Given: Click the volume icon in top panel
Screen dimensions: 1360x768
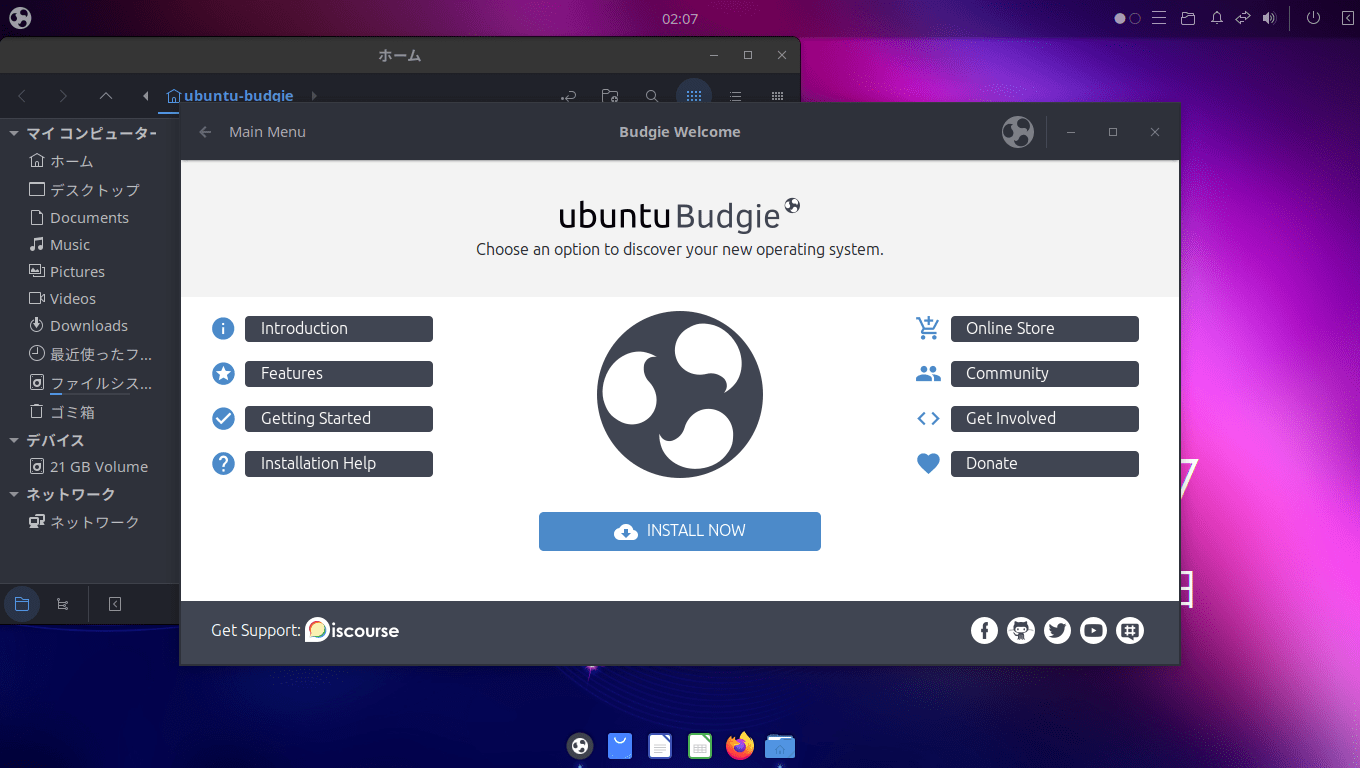Looking at the screenshot, I should [x=1270, y=18].
